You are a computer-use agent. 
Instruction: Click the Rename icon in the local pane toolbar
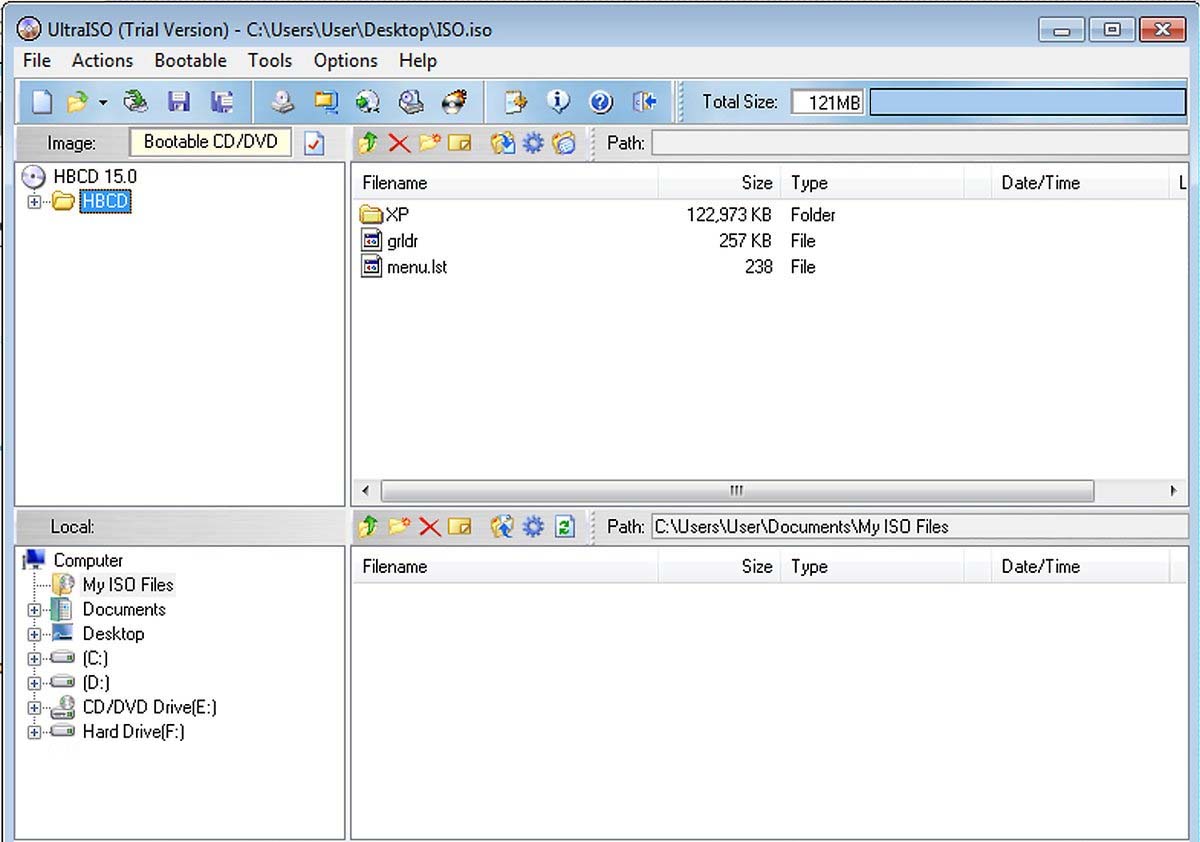[x=460, y=526]
